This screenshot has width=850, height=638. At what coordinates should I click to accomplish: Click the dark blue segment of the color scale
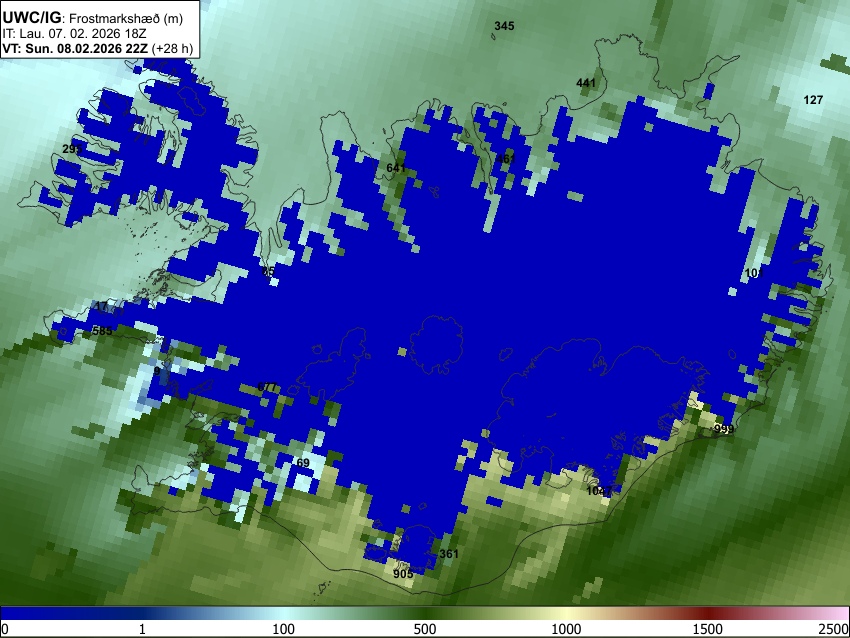[70, 613]
